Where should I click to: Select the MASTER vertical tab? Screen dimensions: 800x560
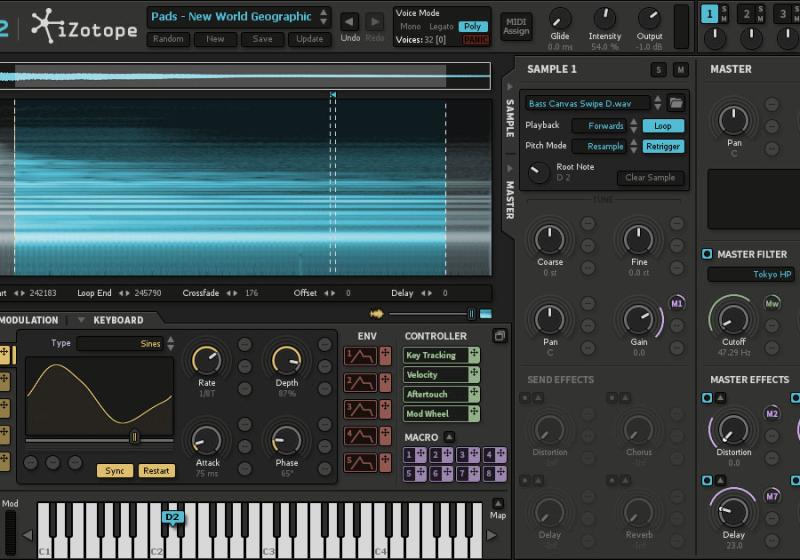(509, 200)
